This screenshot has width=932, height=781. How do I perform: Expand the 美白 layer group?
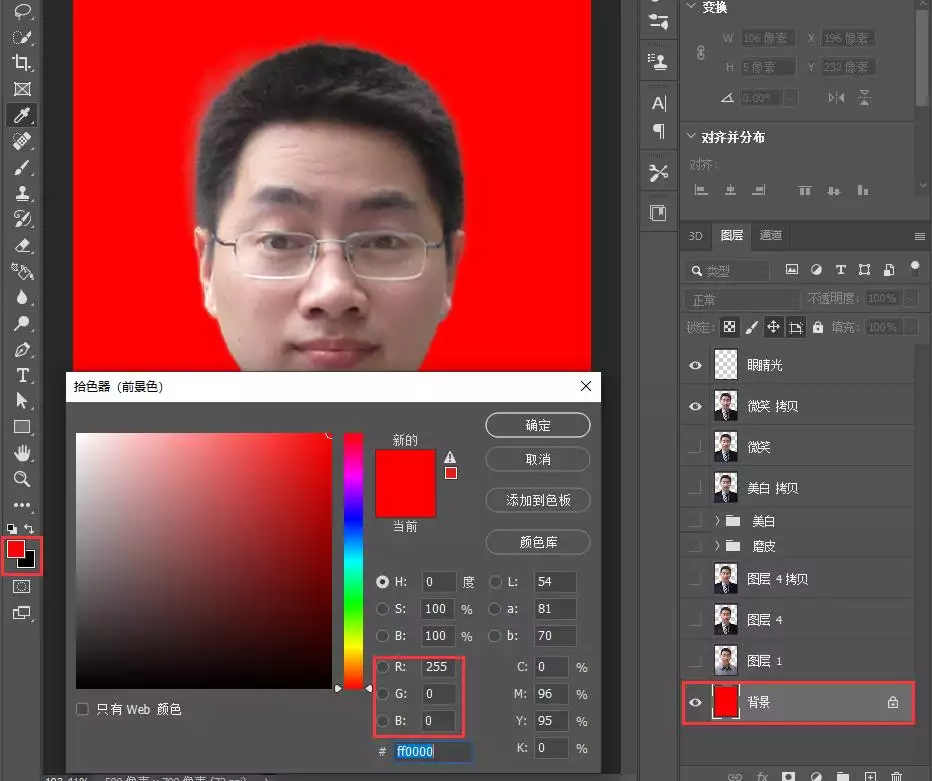(717, 521)
